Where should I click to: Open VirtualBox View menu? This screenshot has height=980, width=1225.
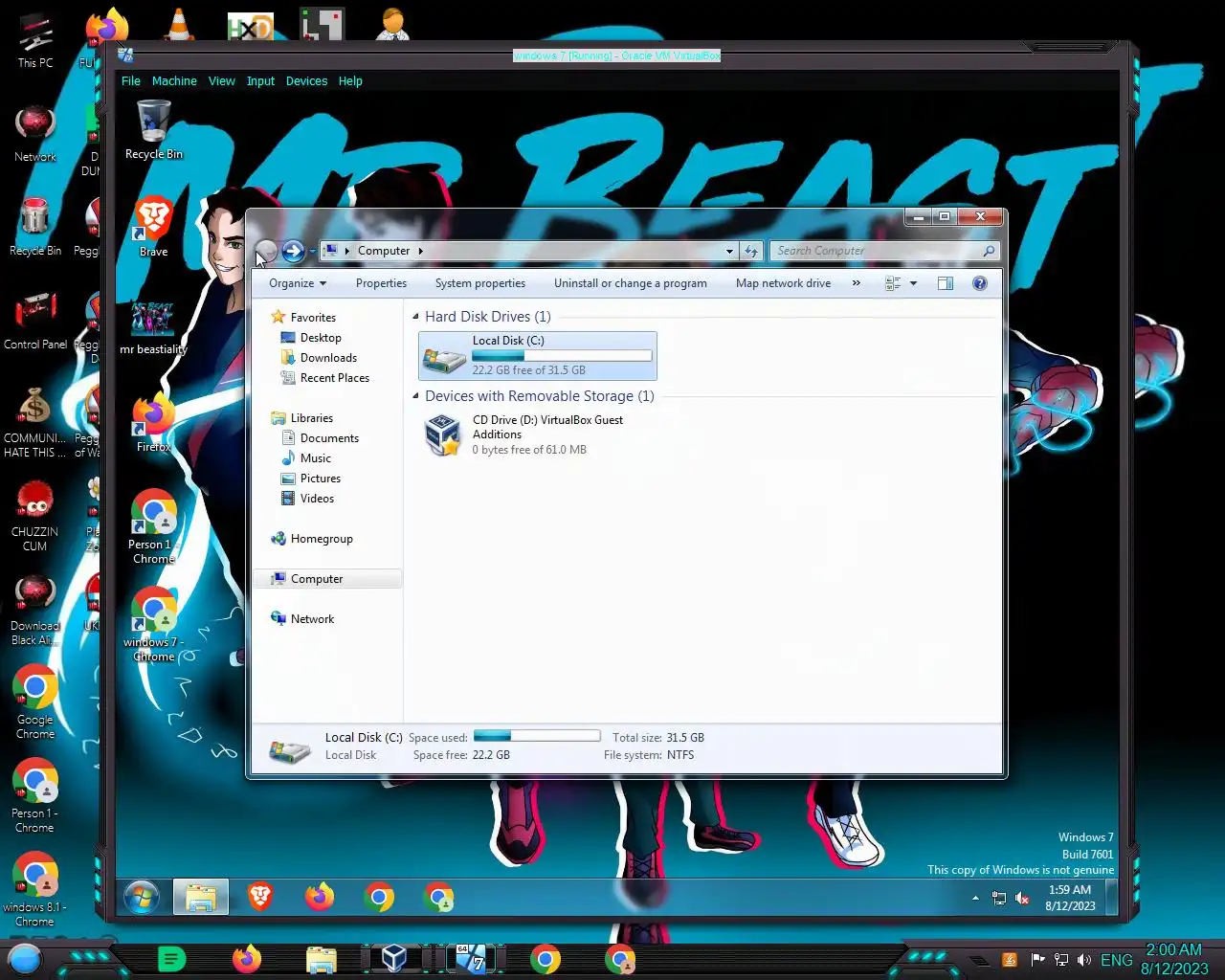pos(221,81)
